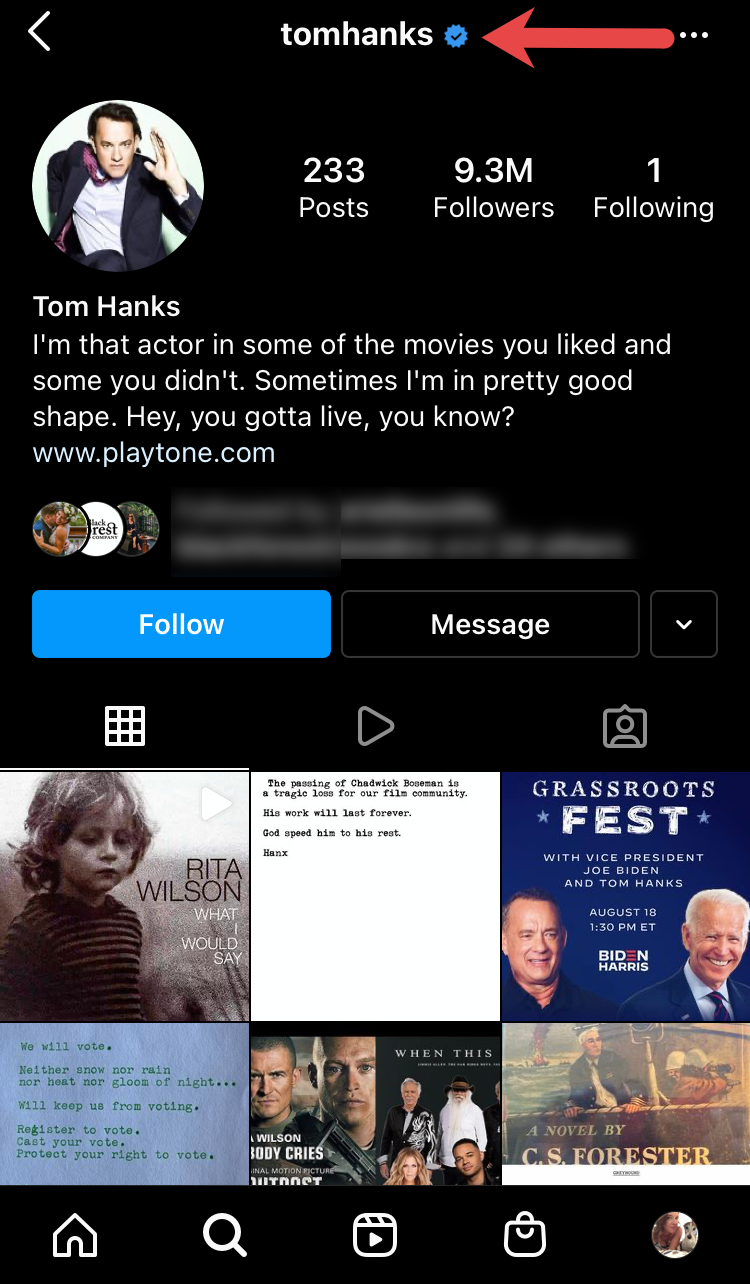750x1284 pixels.
Task: Open the Rita Wilson video post
Action: [124, 896]
